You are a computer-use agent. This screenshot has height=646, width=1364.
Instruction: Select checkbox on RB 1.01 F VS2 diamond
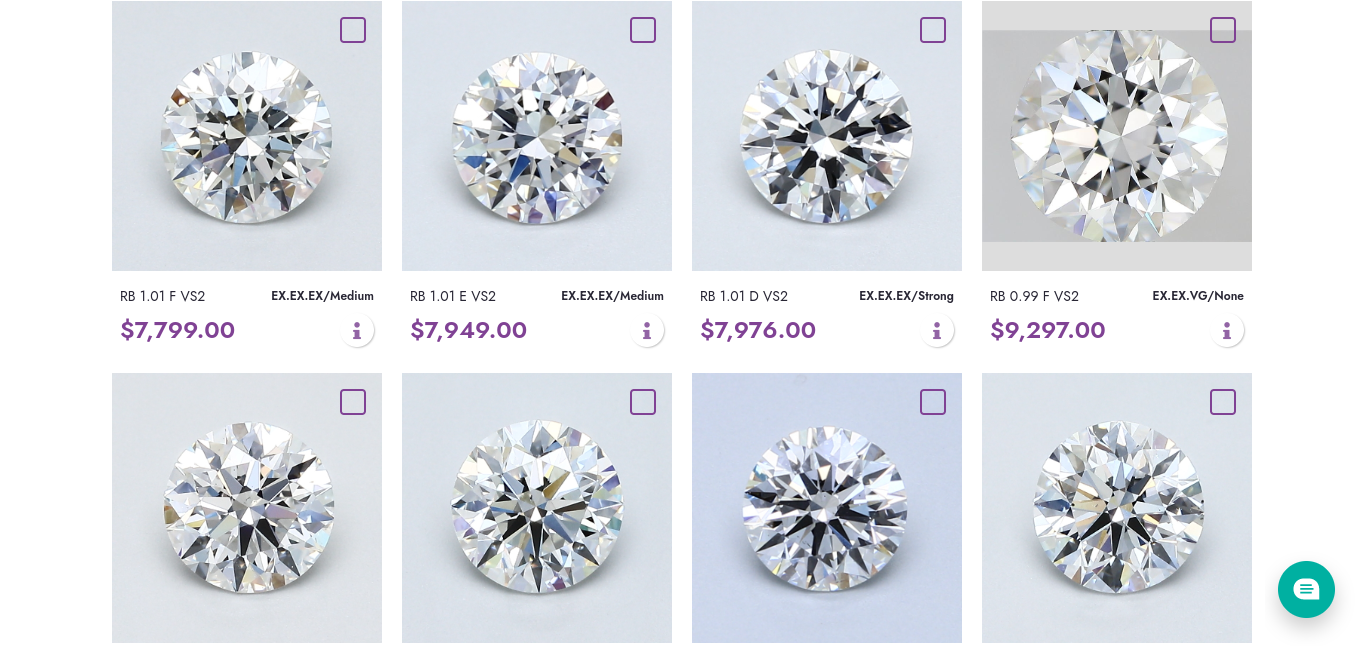pyautogui.click(x=353, y=30)
